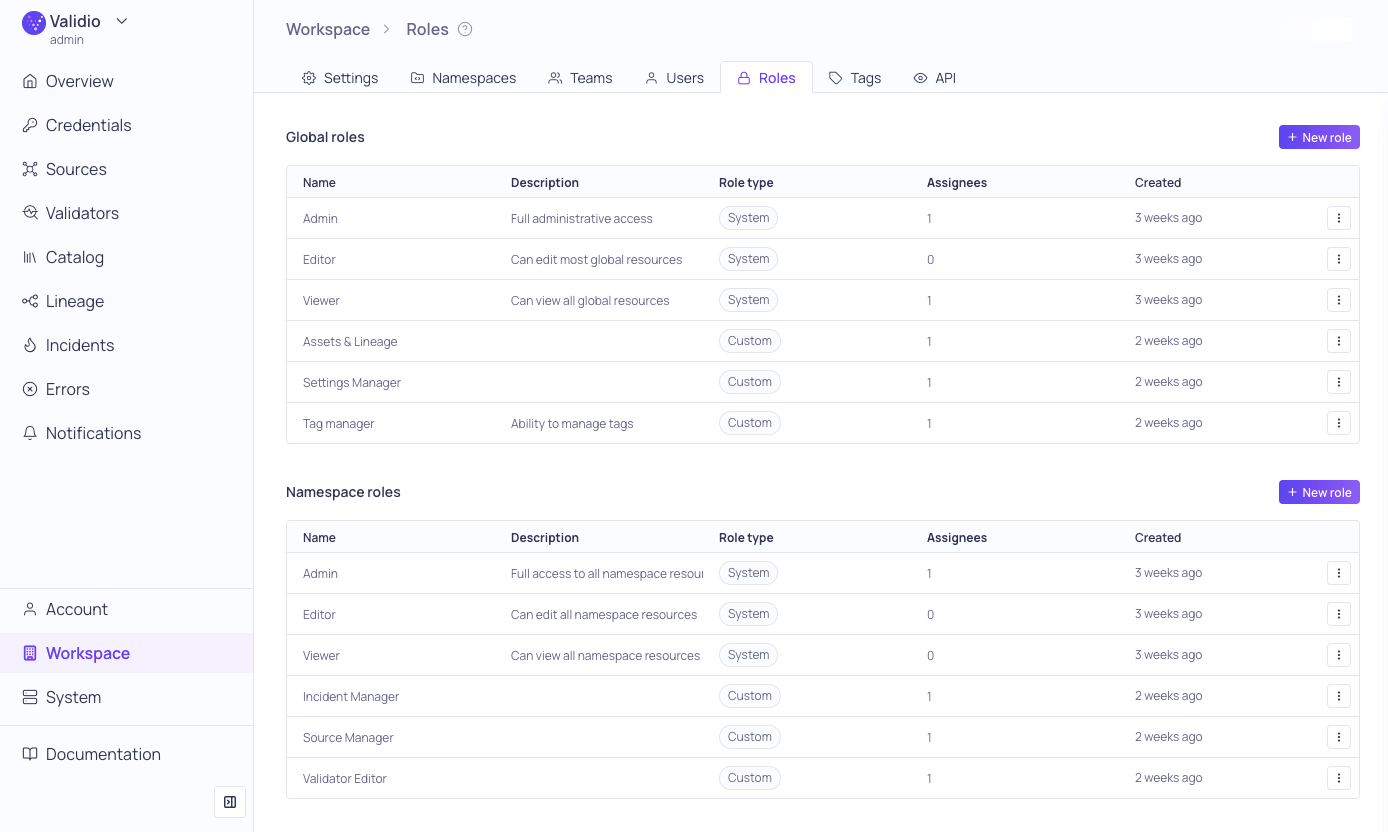Open actions menu for global Admin role
Image resolution: width=1388 pixels, height=832 pixels.
(1339, 218)
